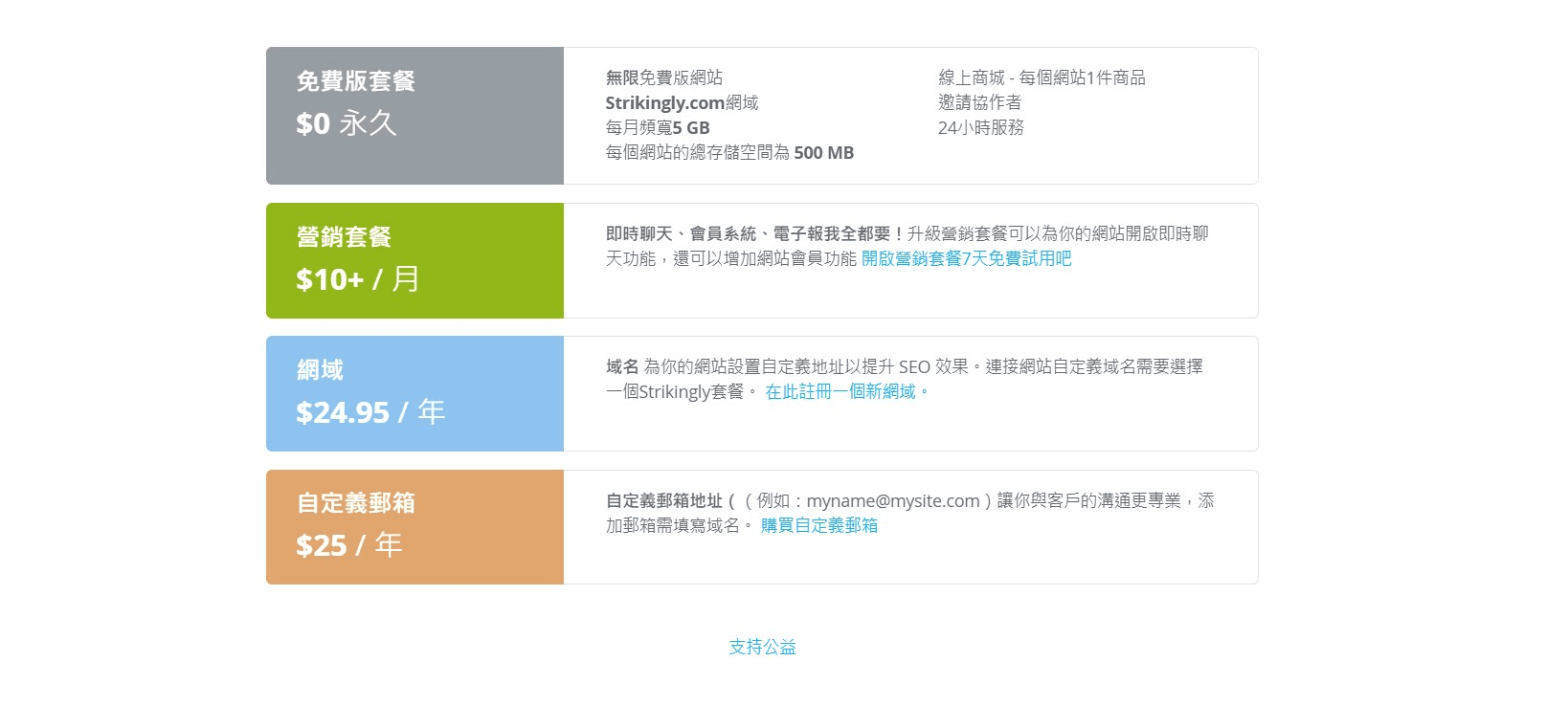1568x706 pixels.
Task: Click the text Strikingly.com網域
Action: click(x=682, y=102)
